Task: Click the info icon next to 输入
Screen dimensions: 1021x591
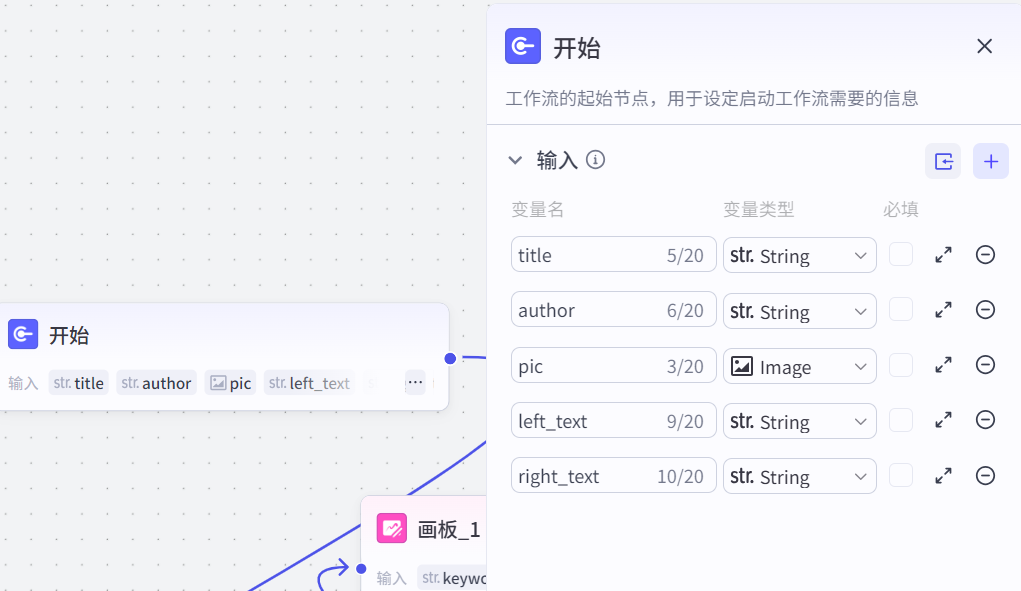Action: pos(595,159)
